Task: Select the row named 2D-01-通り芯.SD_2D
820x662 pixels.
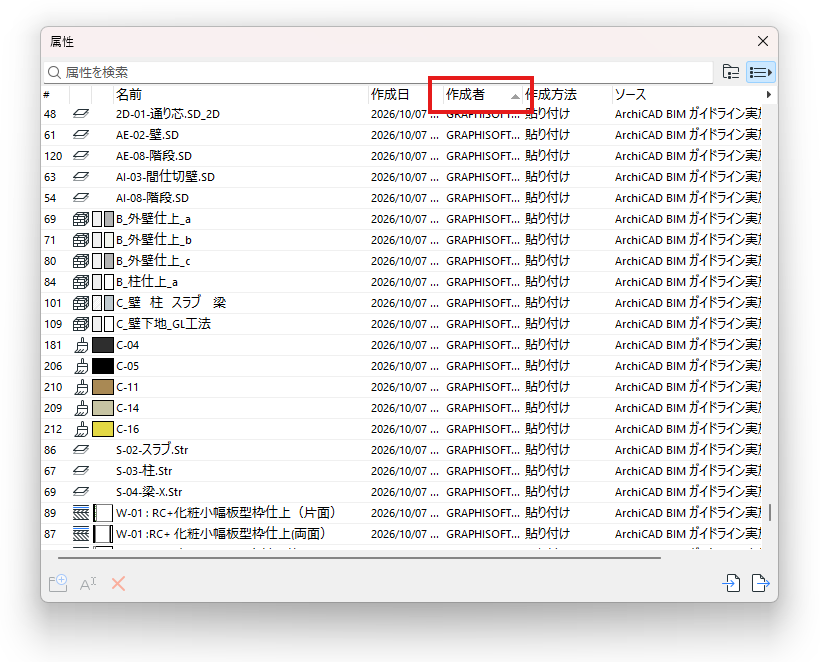Action: [x=402, y=113]
